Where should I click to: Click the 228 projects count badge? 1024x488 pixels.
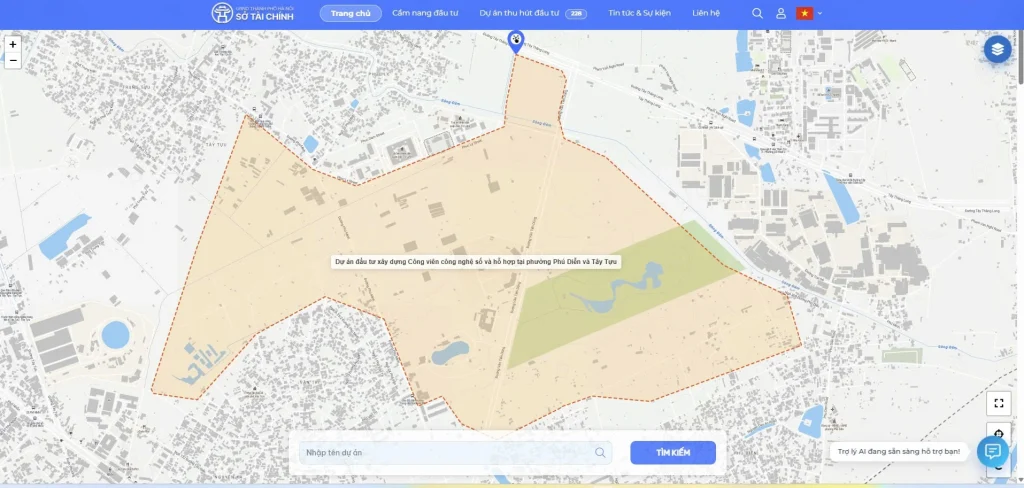(575, 13)
